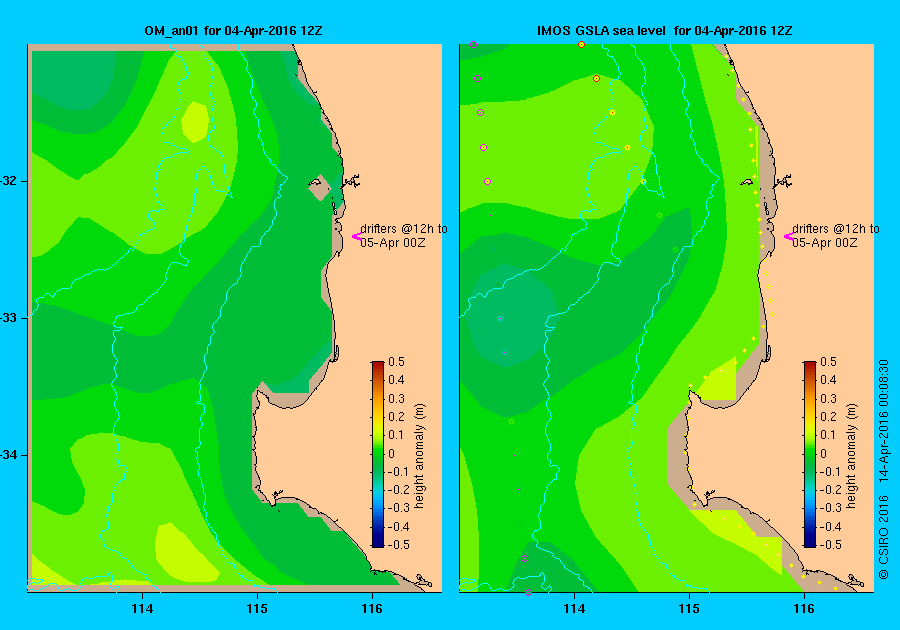Click the 114 longitude label under OM_an01 map

tap(142, 609)
